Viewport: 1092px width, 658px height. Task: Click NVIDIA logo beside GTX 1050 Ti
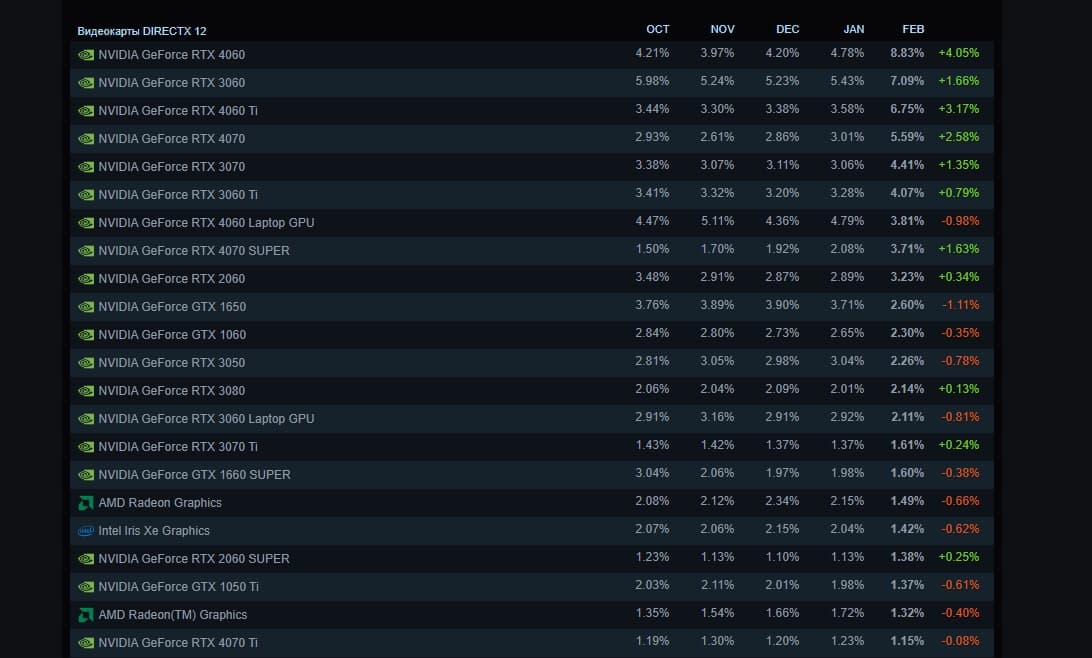coord(86,587)
